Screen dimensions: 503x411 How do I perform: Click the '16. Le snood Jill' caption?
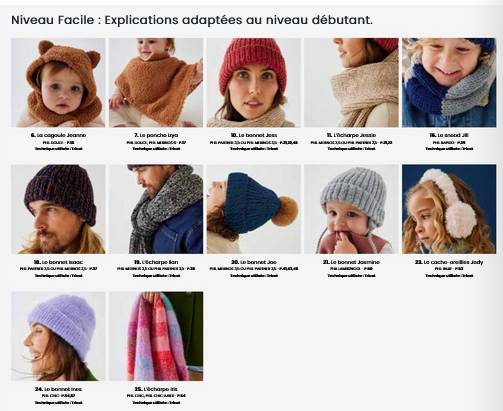pos(449,135)
